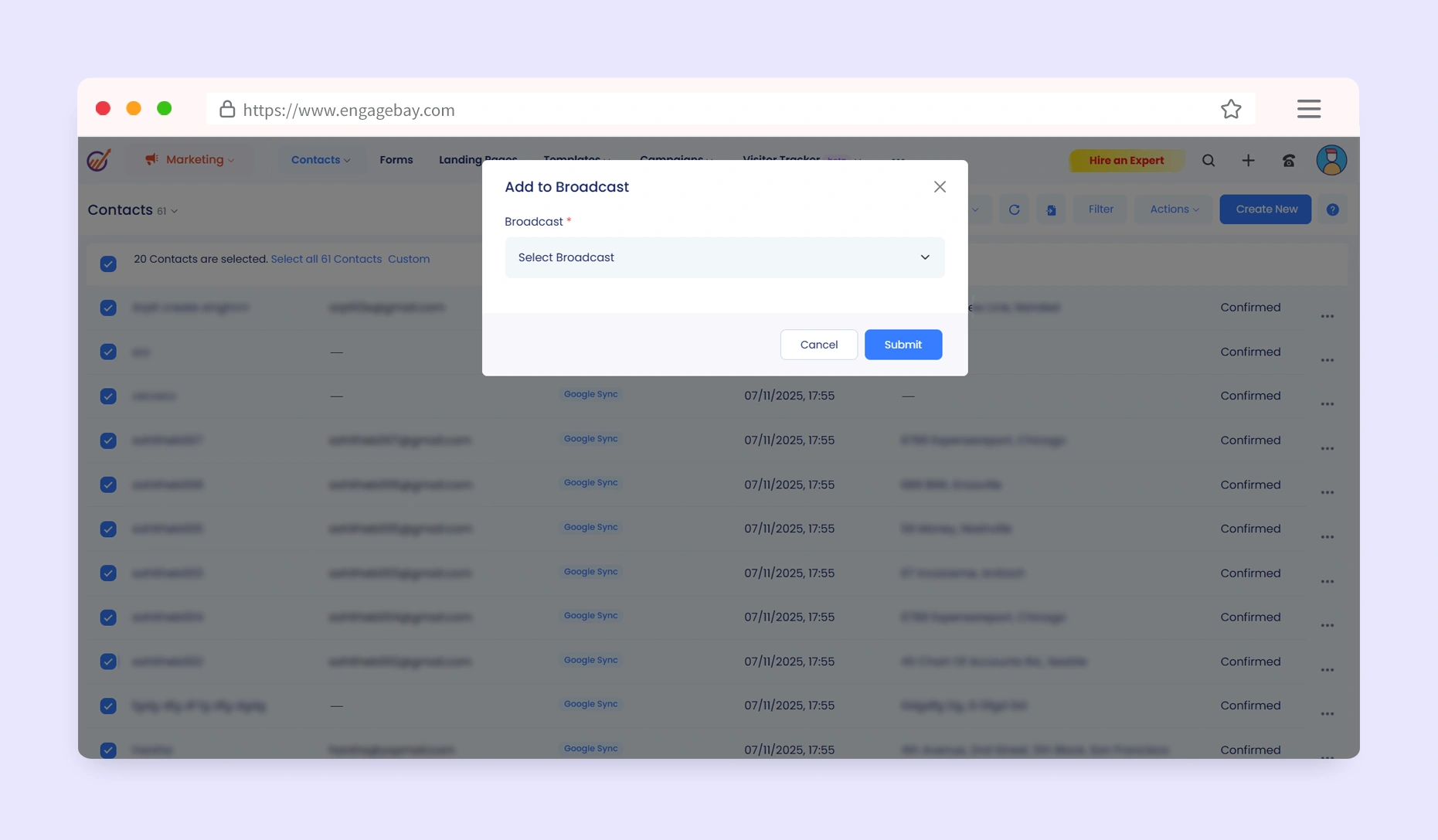Screen dimensions: 1438x840
Task: Open the phone dialer icon
Action: tap(1288, 161)
